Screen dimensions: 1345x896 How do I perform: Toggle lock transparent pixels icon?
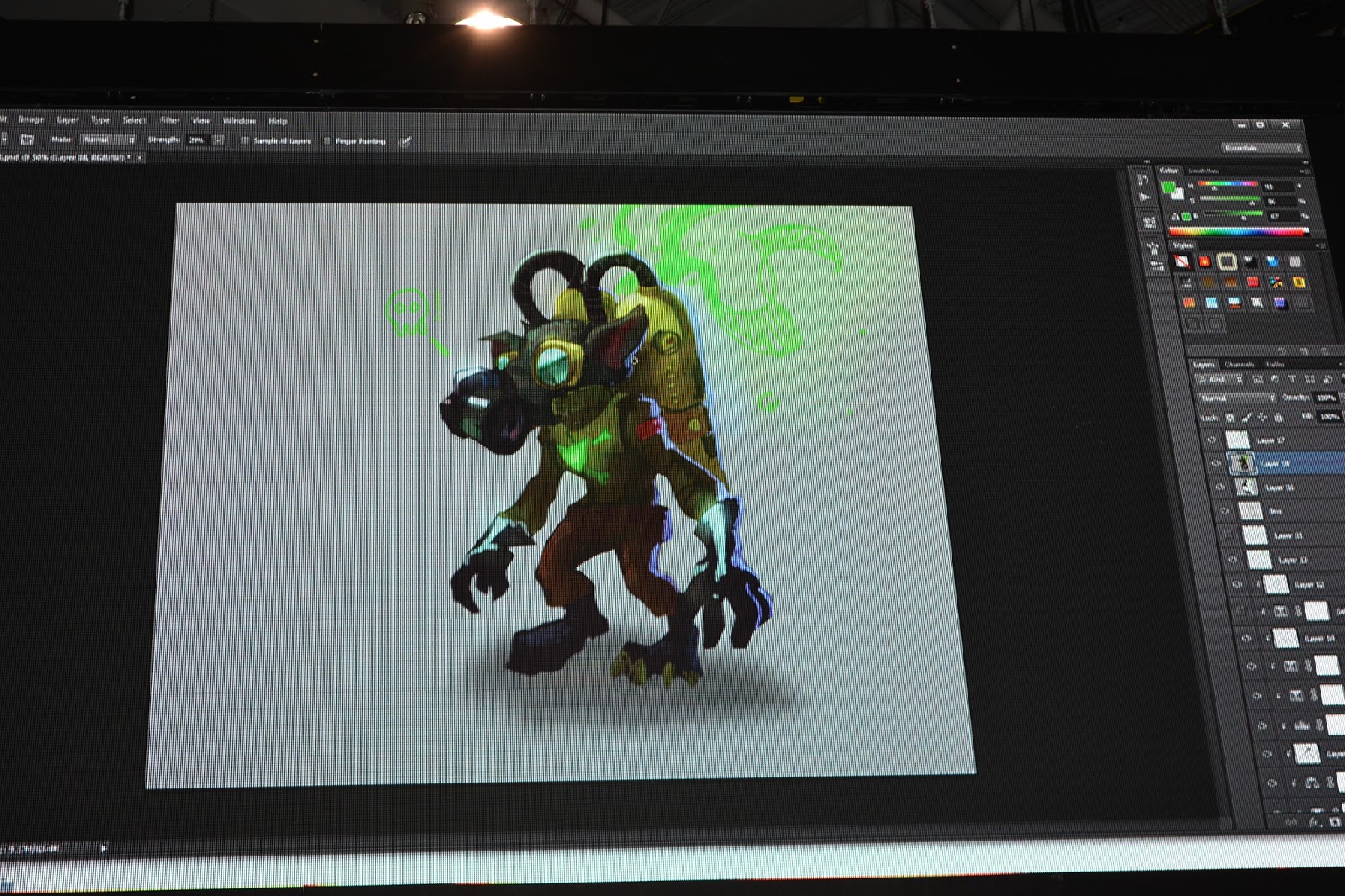1231,417
